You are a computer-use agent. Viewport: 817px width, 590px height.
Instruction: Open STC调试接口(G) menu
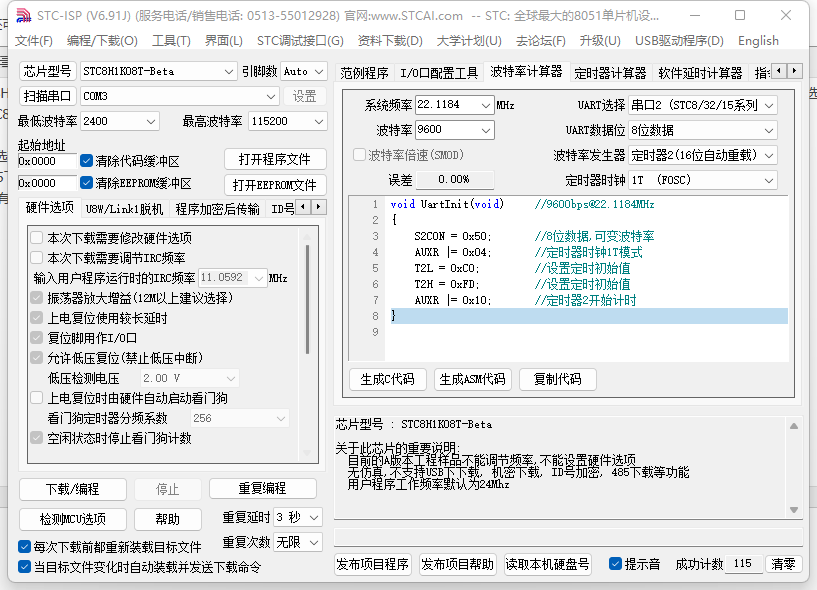(x=300, y=41)
